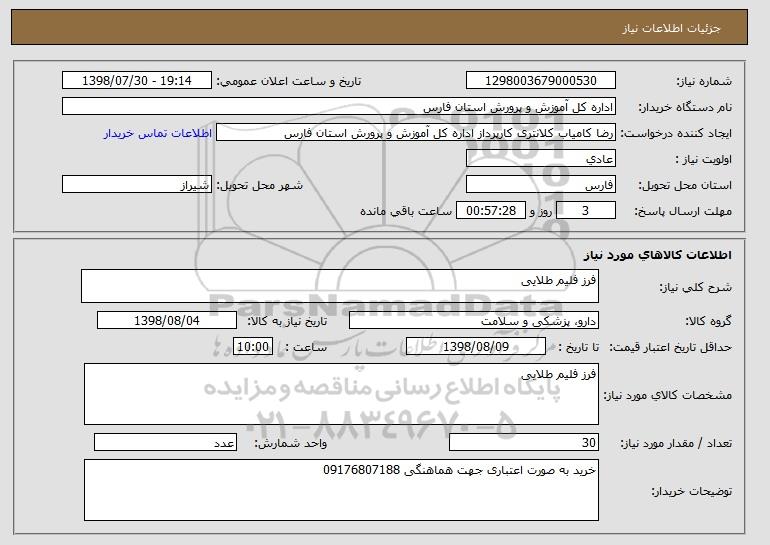
Task: Select the واحد شمارش label
Action: click(290, 443)
